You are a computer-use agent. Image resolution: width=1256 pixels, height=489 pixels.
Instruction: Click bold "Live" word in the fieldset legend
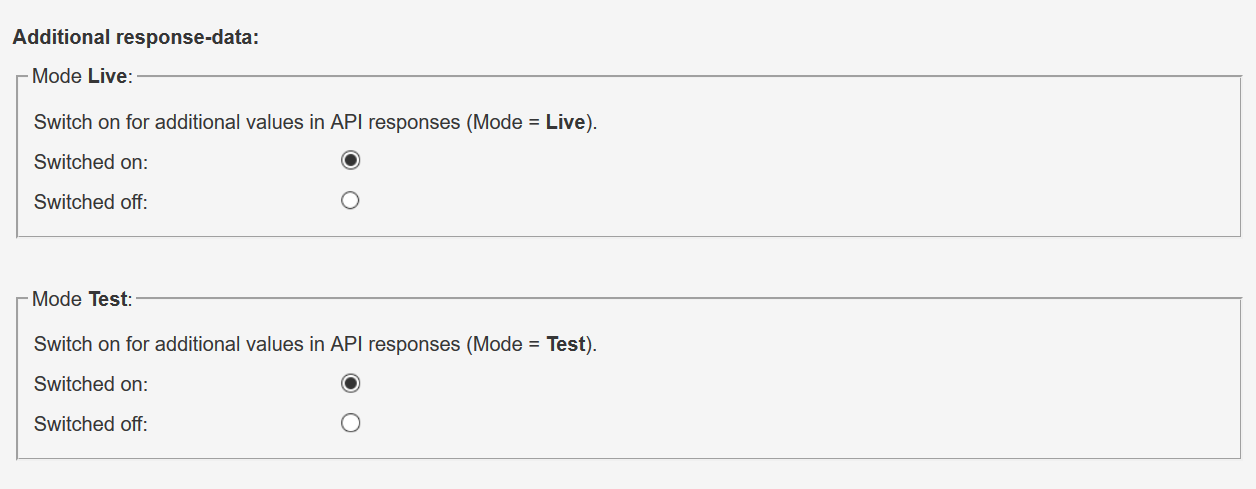108,76
